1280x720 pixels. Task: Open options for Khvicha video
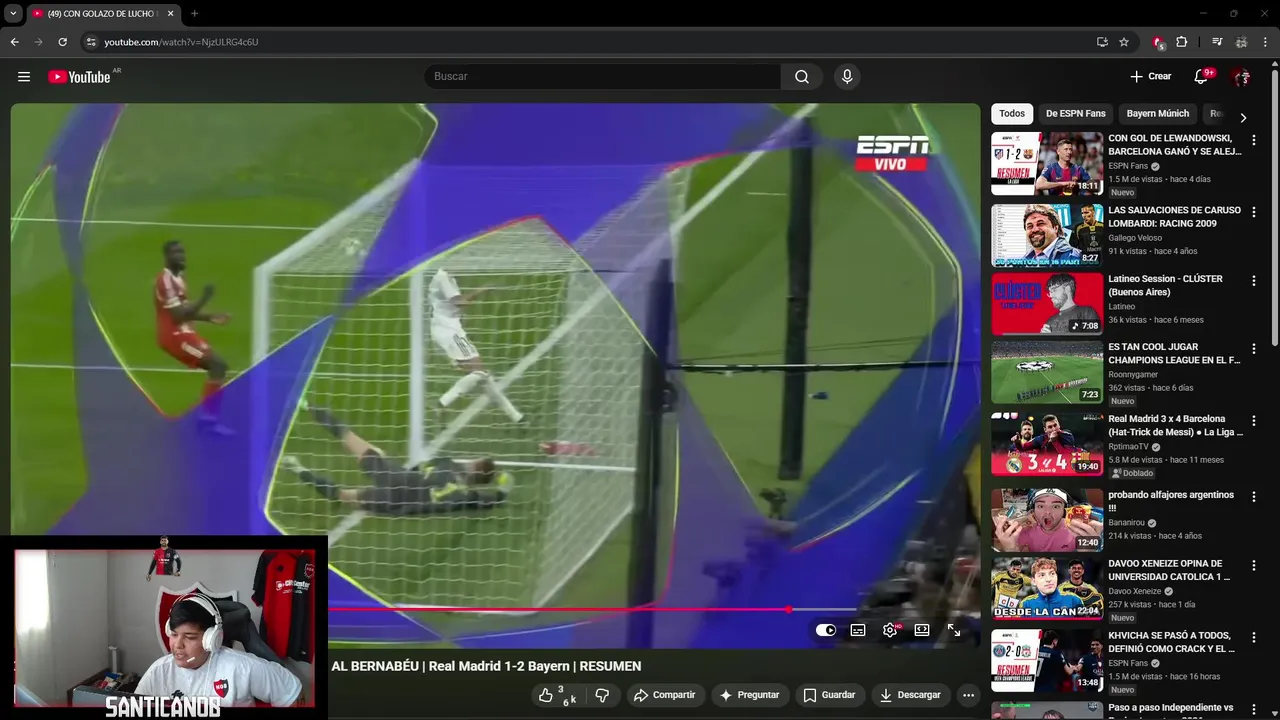1254,639
